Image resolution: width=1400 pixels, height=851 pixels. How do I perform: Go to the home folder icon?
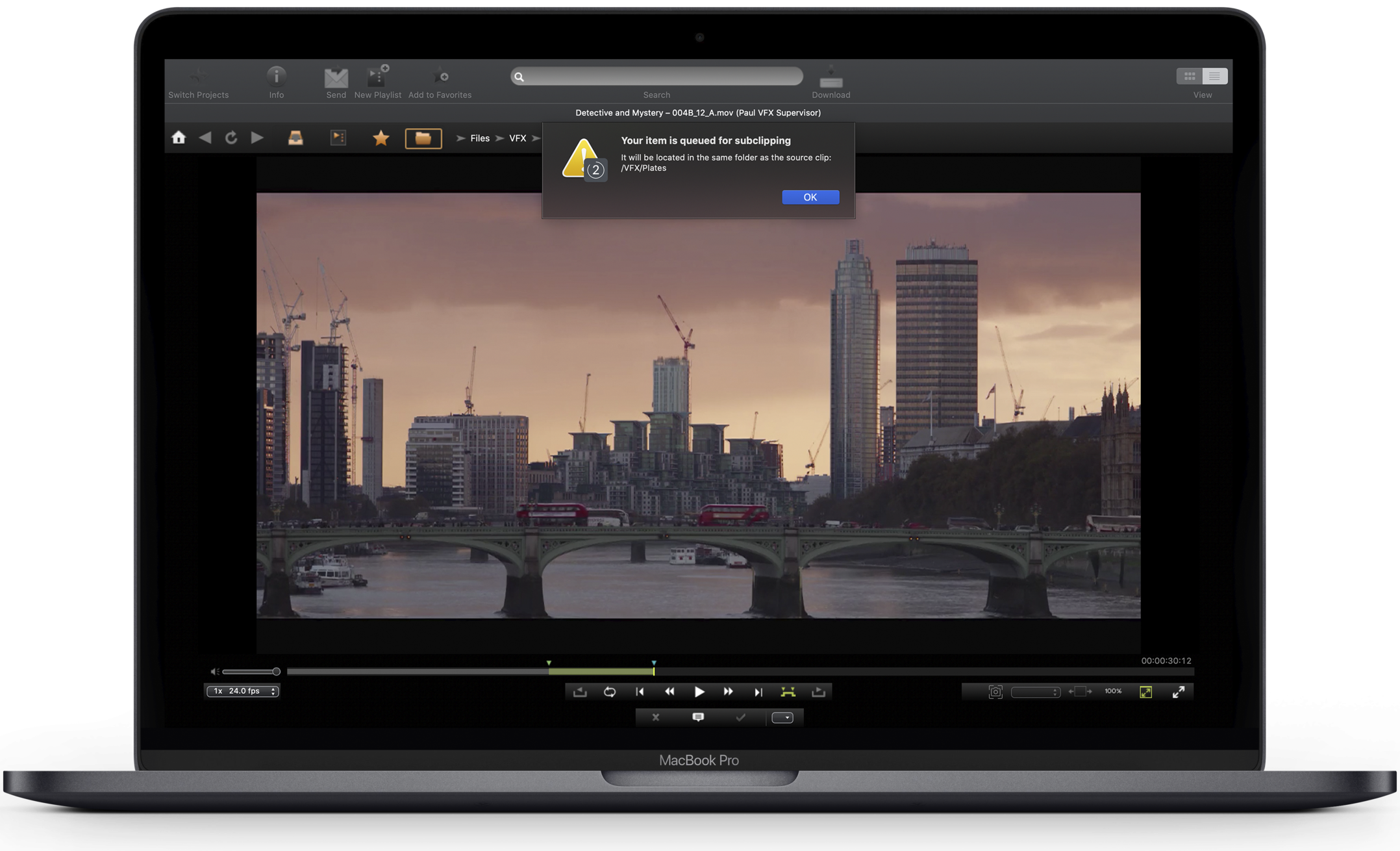tap(179, 138)
